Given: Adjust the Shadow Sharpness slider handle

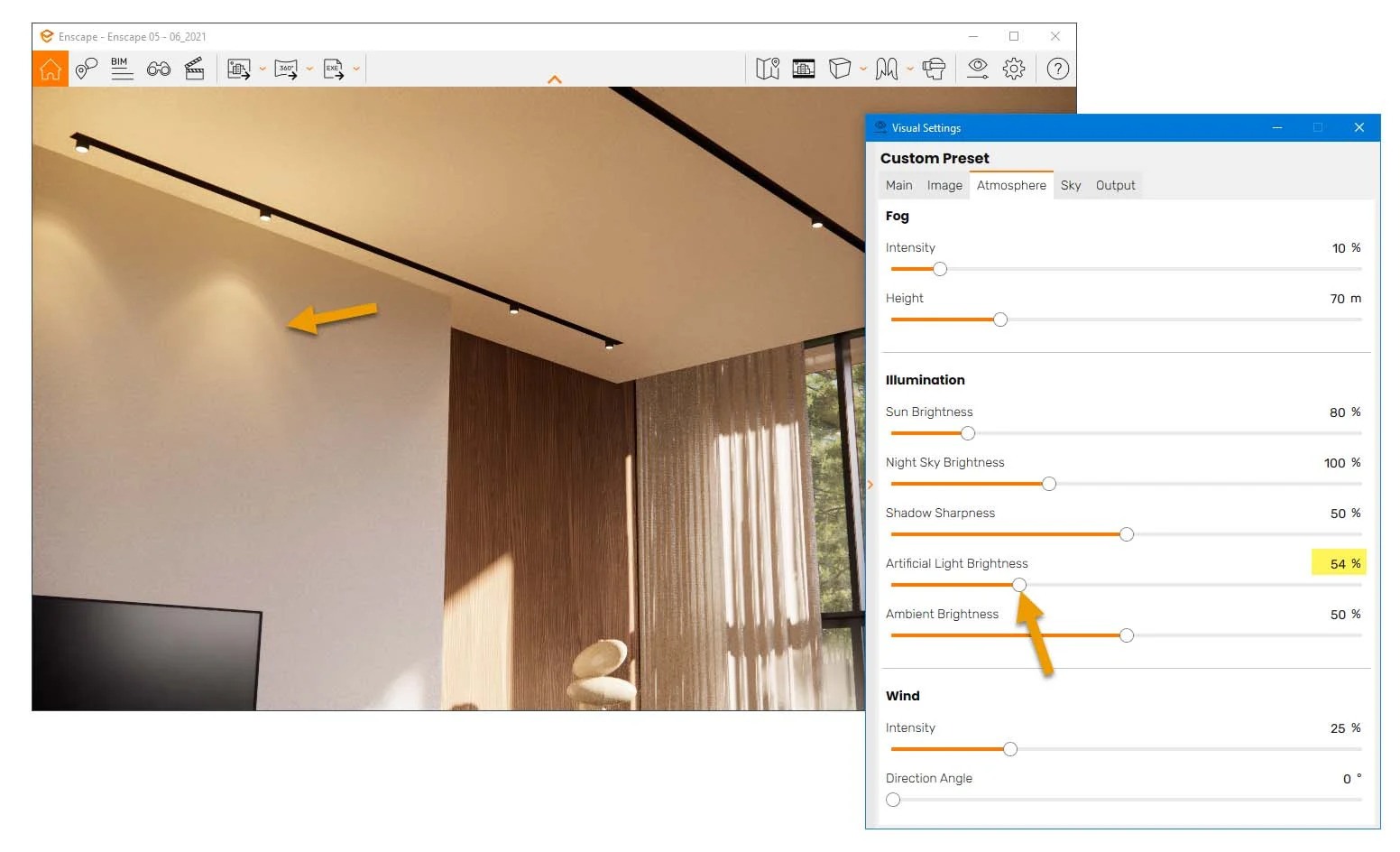Looking at the screenshot, I should [1126, 534].
